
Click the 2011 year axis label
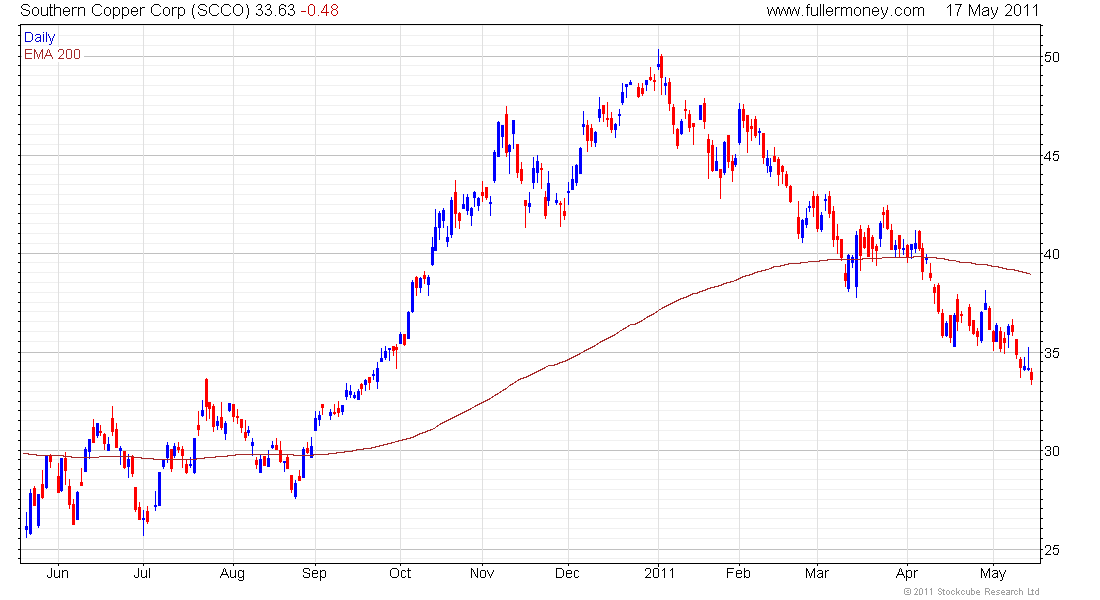tap(659, 573)
